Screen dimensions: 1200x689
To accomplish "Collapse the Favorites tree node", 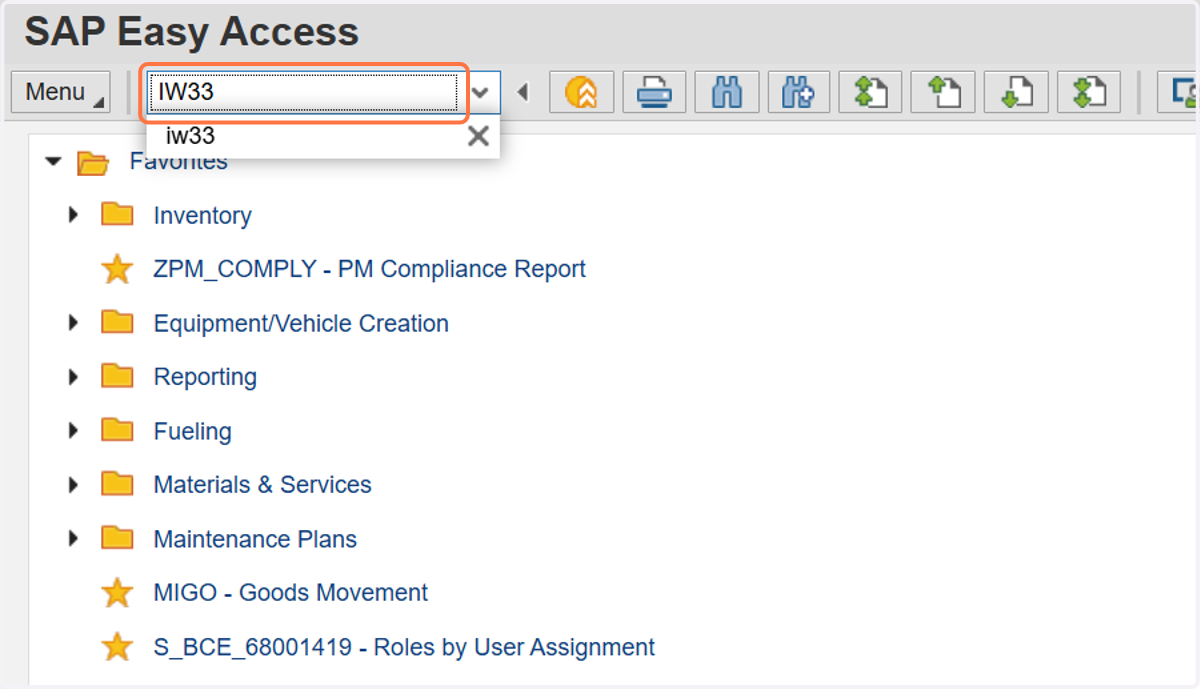I will (54, 162).
